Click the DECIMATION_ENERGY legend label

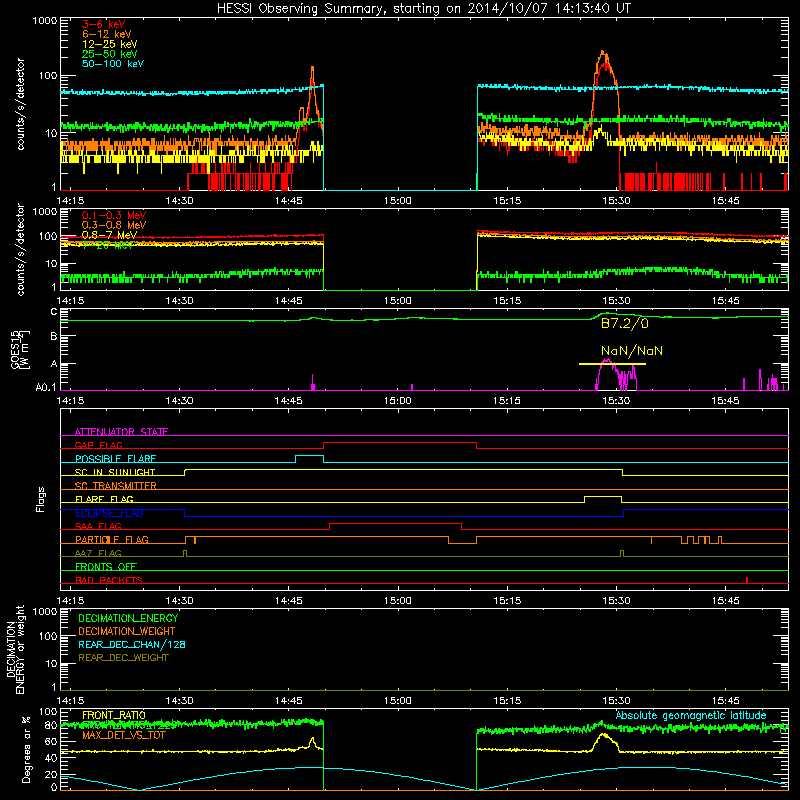[x=128, y=618]
